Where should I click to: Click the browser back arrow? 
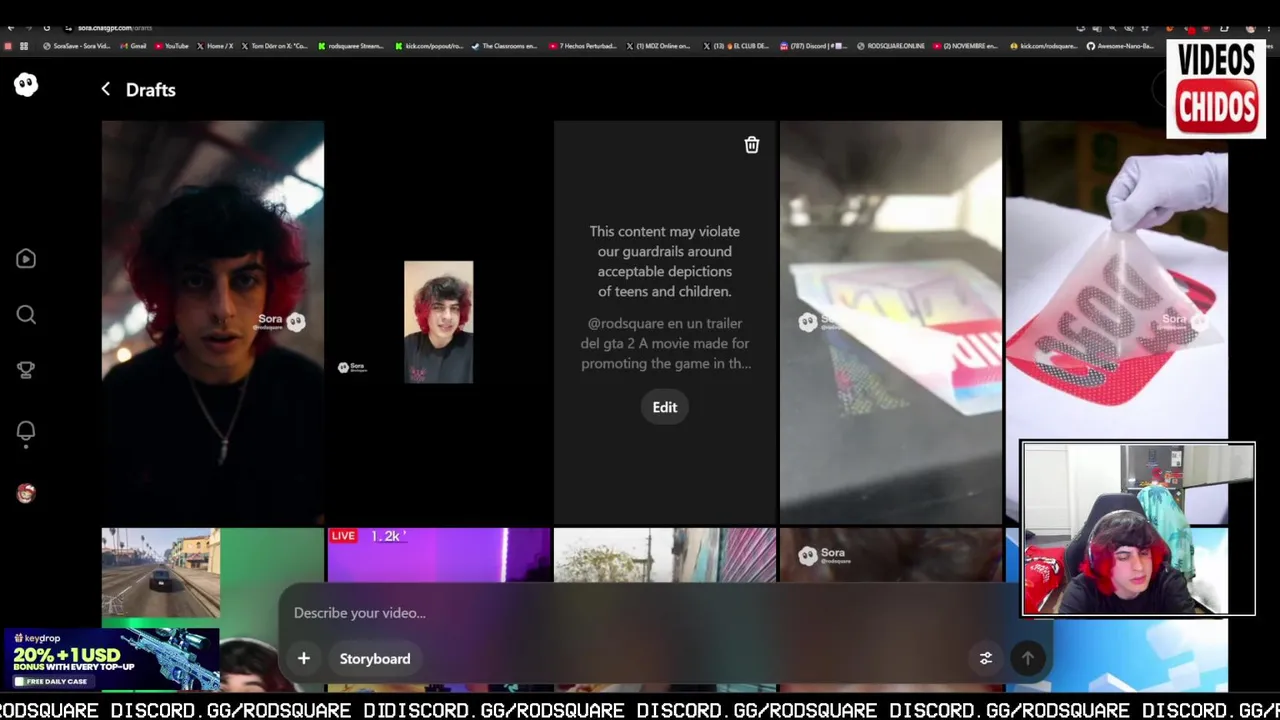(11, 27)
